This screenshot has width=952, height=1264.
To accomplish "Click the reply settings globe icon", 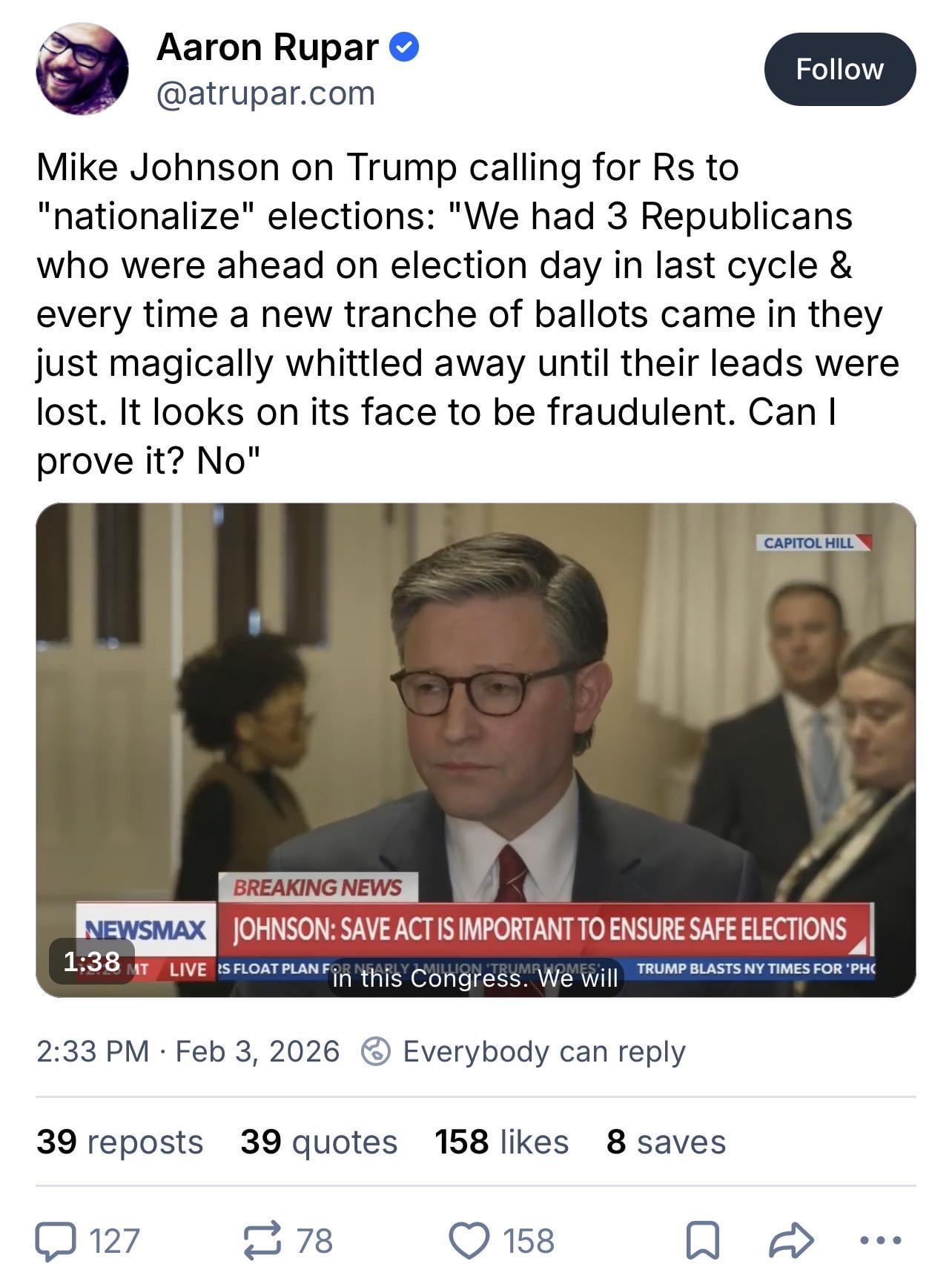I will [376, 1051].
